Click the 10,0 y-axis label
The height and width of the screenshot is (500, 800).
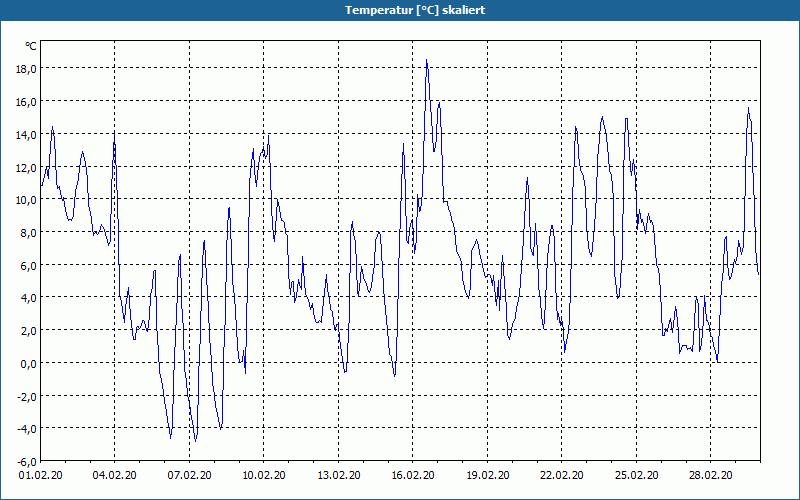[x=26, y=200]
